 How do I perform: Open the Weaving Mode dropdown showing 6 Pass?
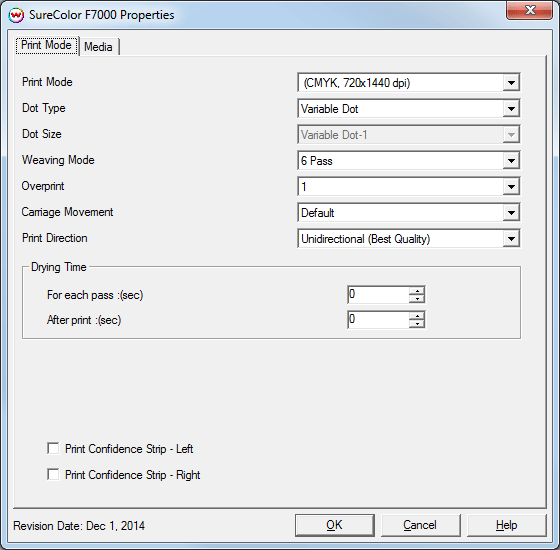pyautogui.click(x=511, y=161)
